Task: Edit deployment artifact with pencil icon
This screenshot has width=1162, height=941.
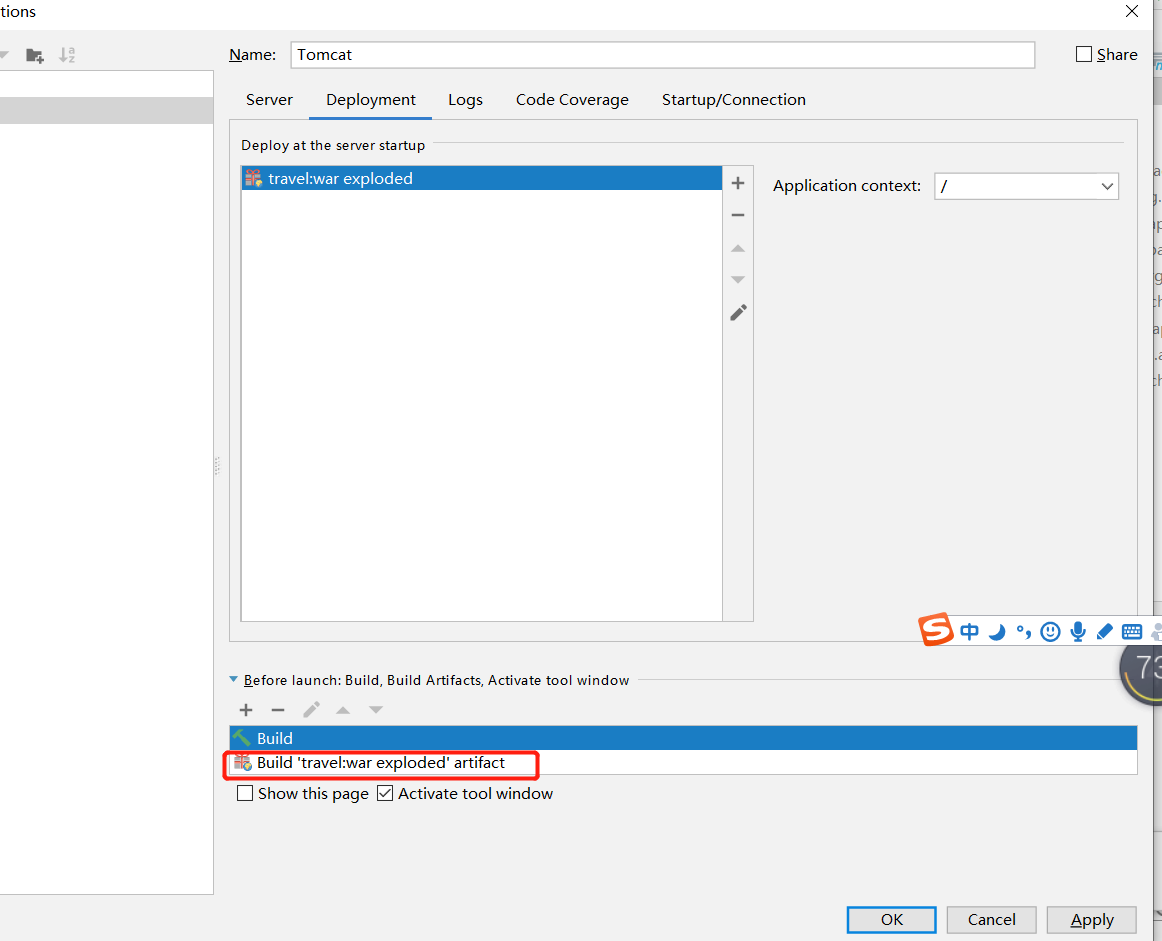Action: [x=738, y=313]
